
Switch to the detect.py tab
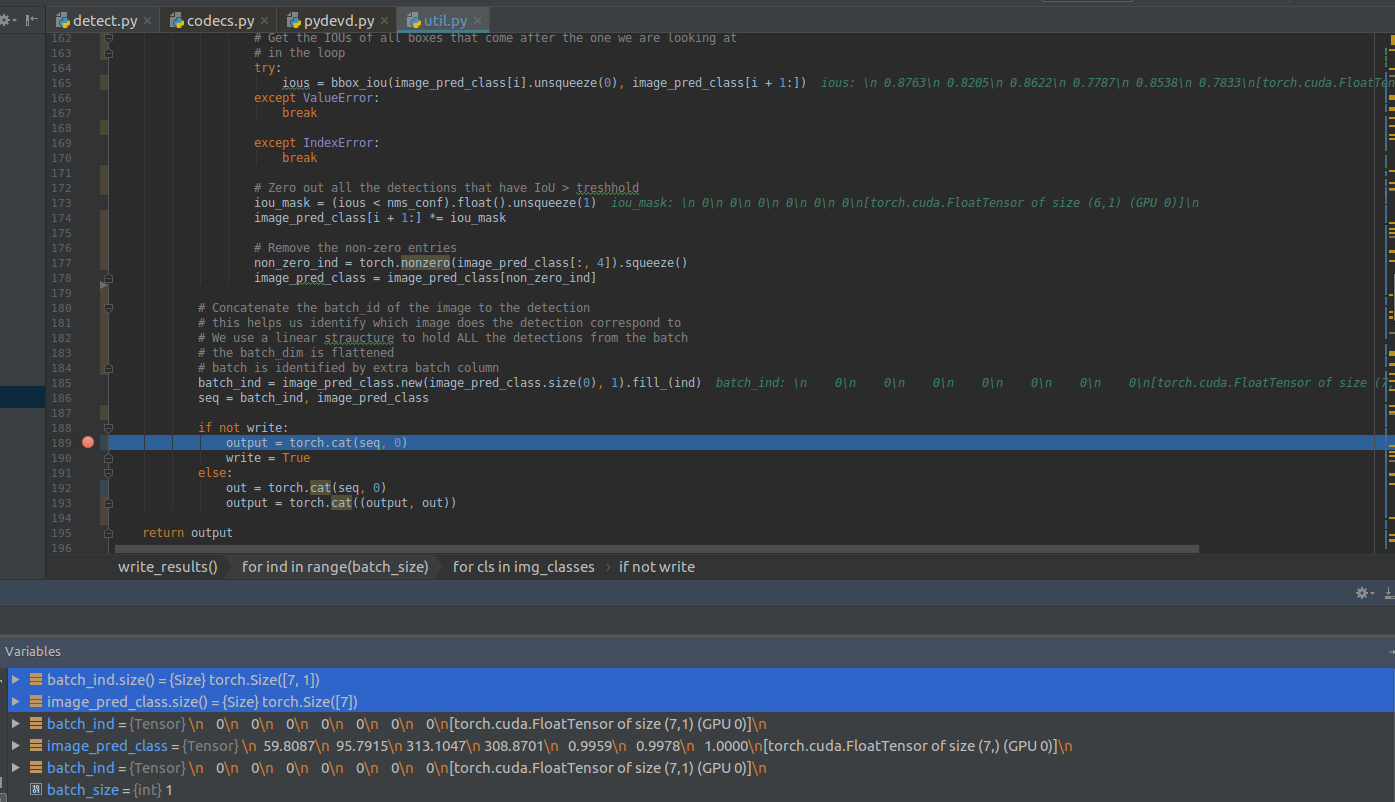(x=105, y=20)
